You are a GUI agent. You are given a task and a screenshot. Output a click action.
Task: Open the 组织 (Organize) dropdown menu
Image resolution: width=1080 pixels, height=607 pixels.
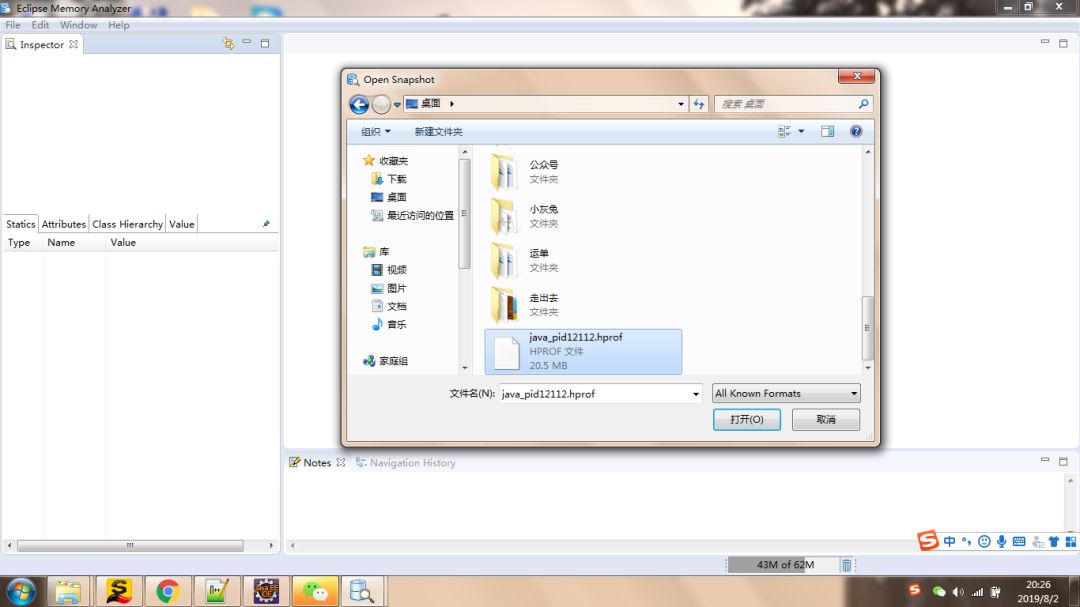pos(376,132)
